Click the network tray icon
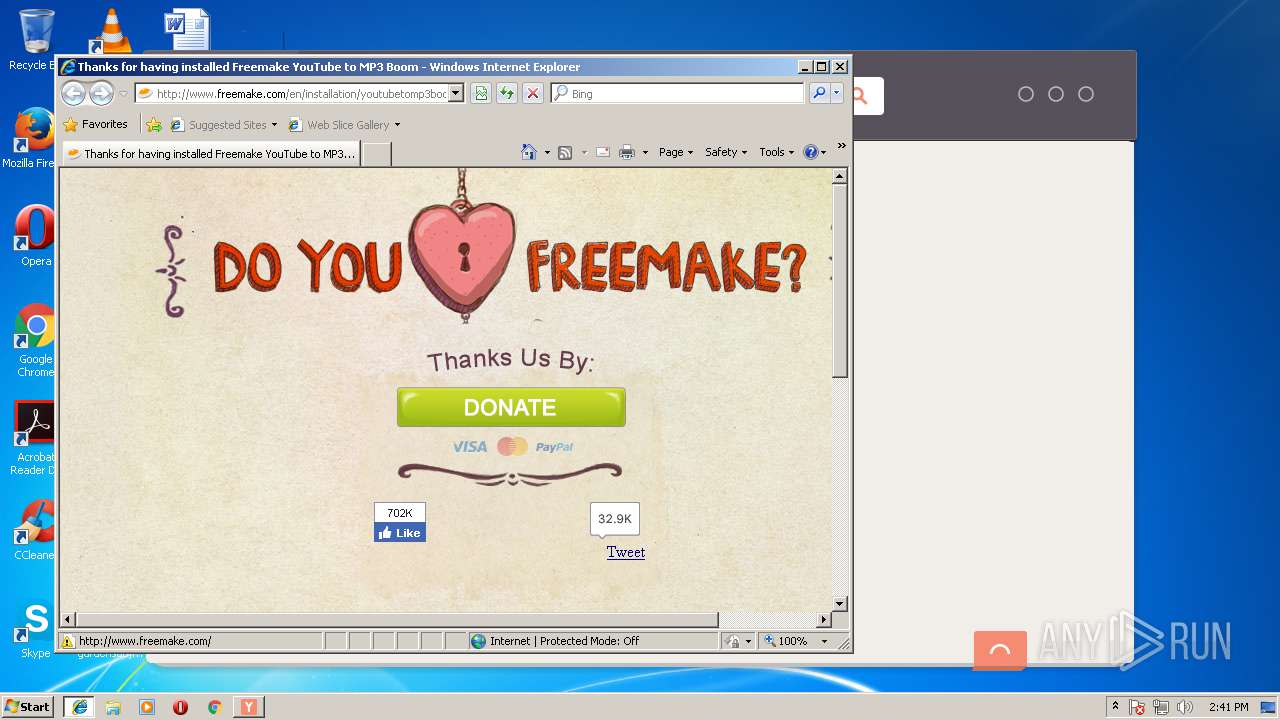Screen dimensions: 1280x720 pos(1161,707)
